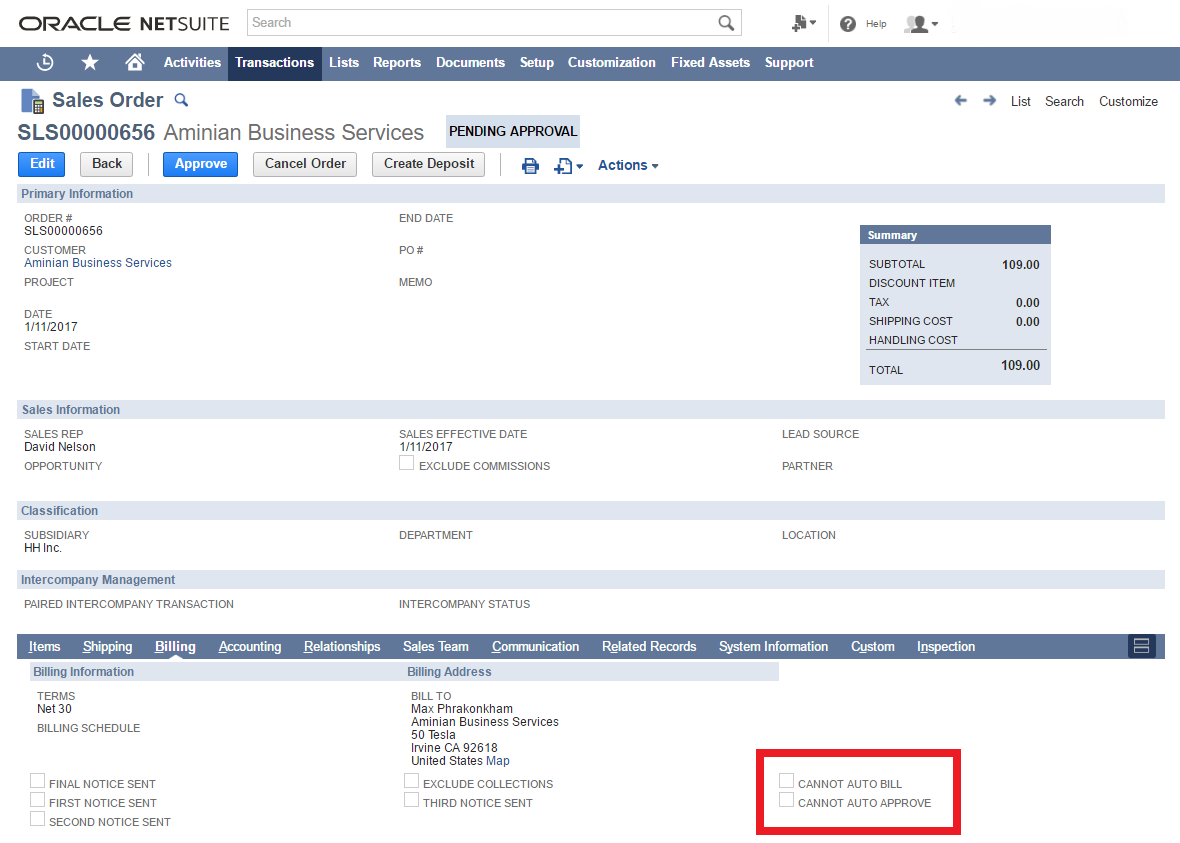This screenshot has width=1180, height=843.
Task: Select the Billing subtab
Action: (175, 647)
